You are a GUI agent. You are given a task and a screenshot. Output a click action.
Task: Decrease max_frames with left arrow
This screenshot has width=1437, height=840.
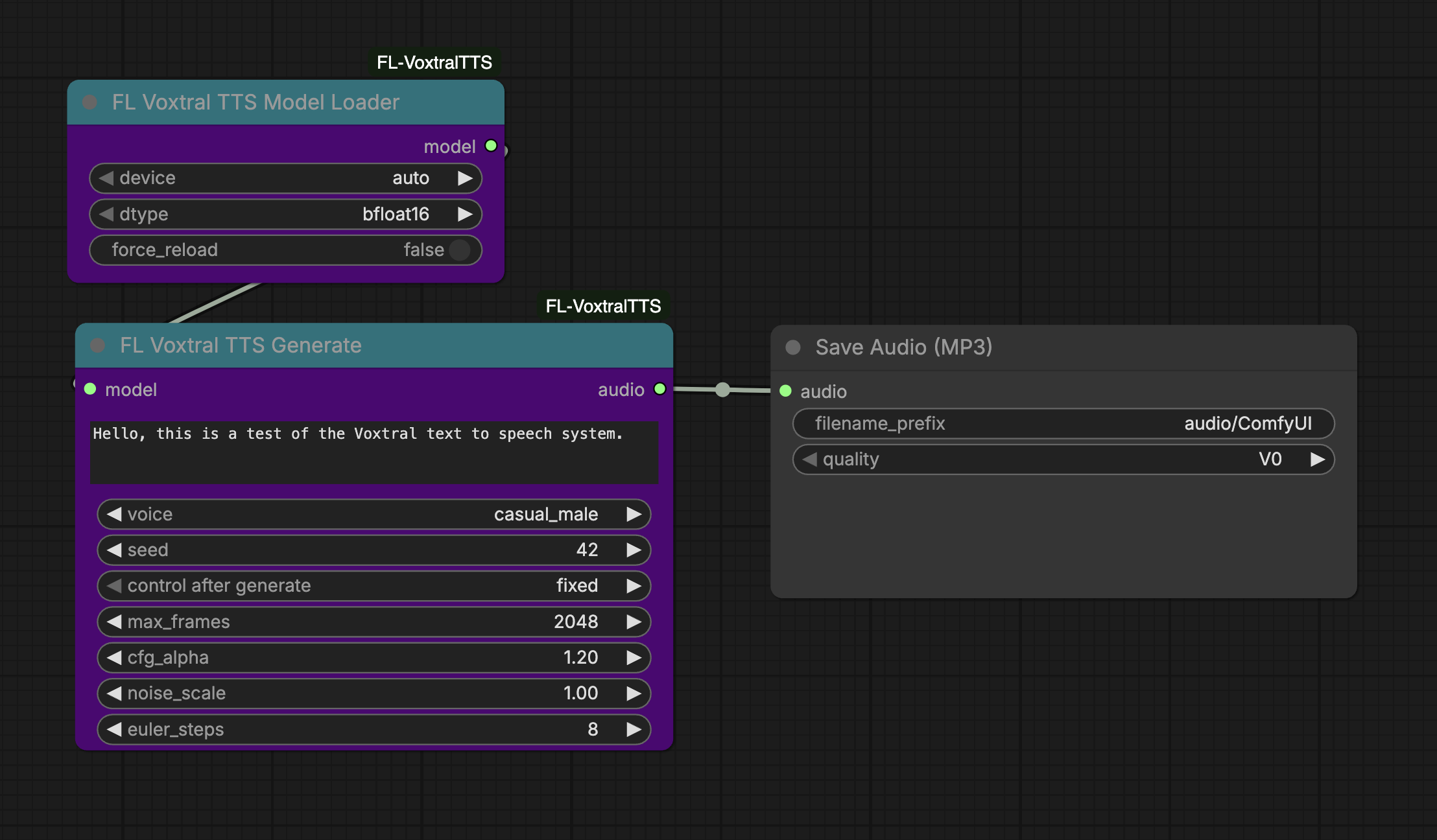coord(115,622)
